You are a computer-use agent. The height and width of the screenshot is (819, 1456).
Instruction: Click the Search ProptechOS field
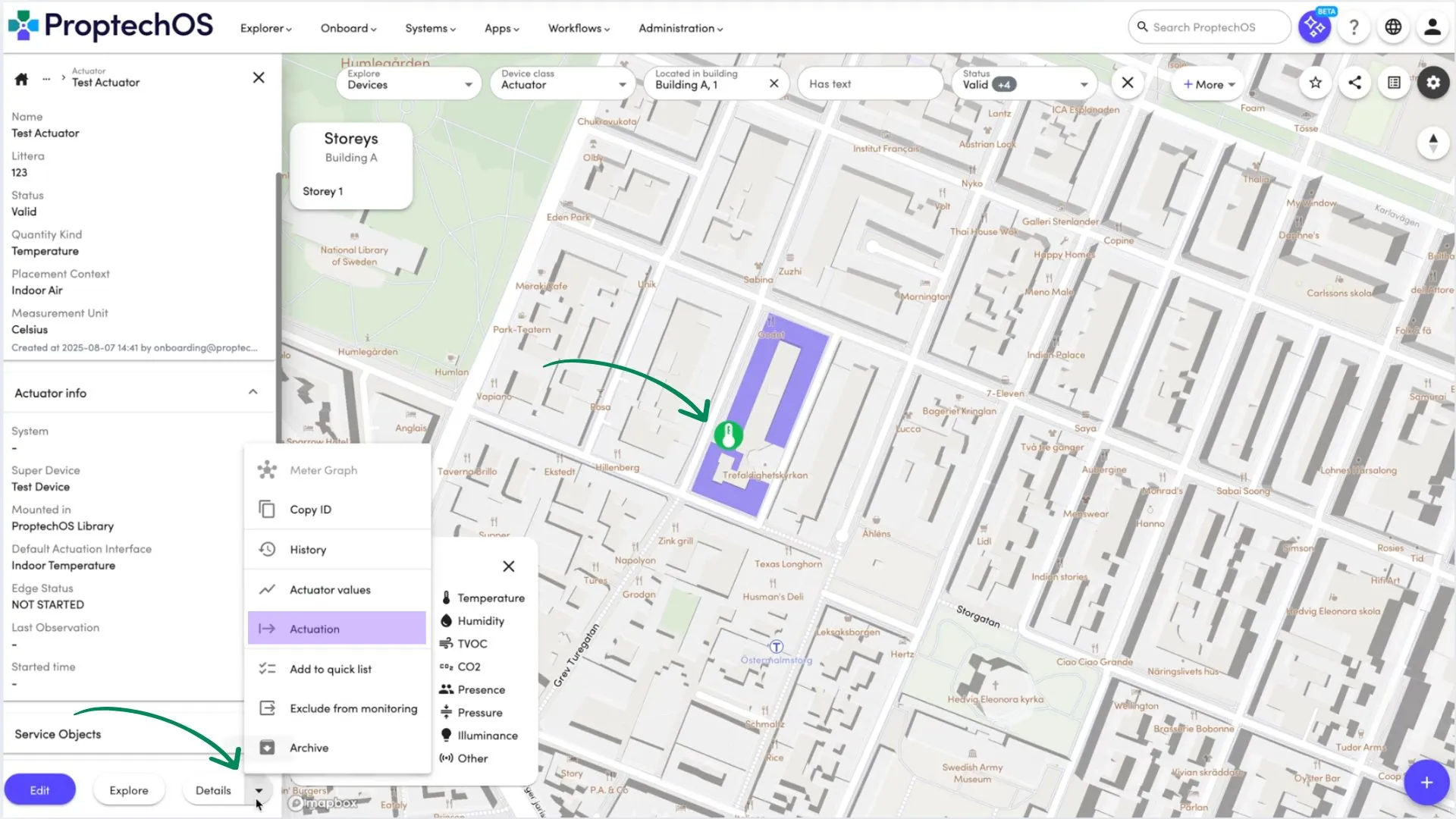pyautogui.click(x=1210, y=27)
